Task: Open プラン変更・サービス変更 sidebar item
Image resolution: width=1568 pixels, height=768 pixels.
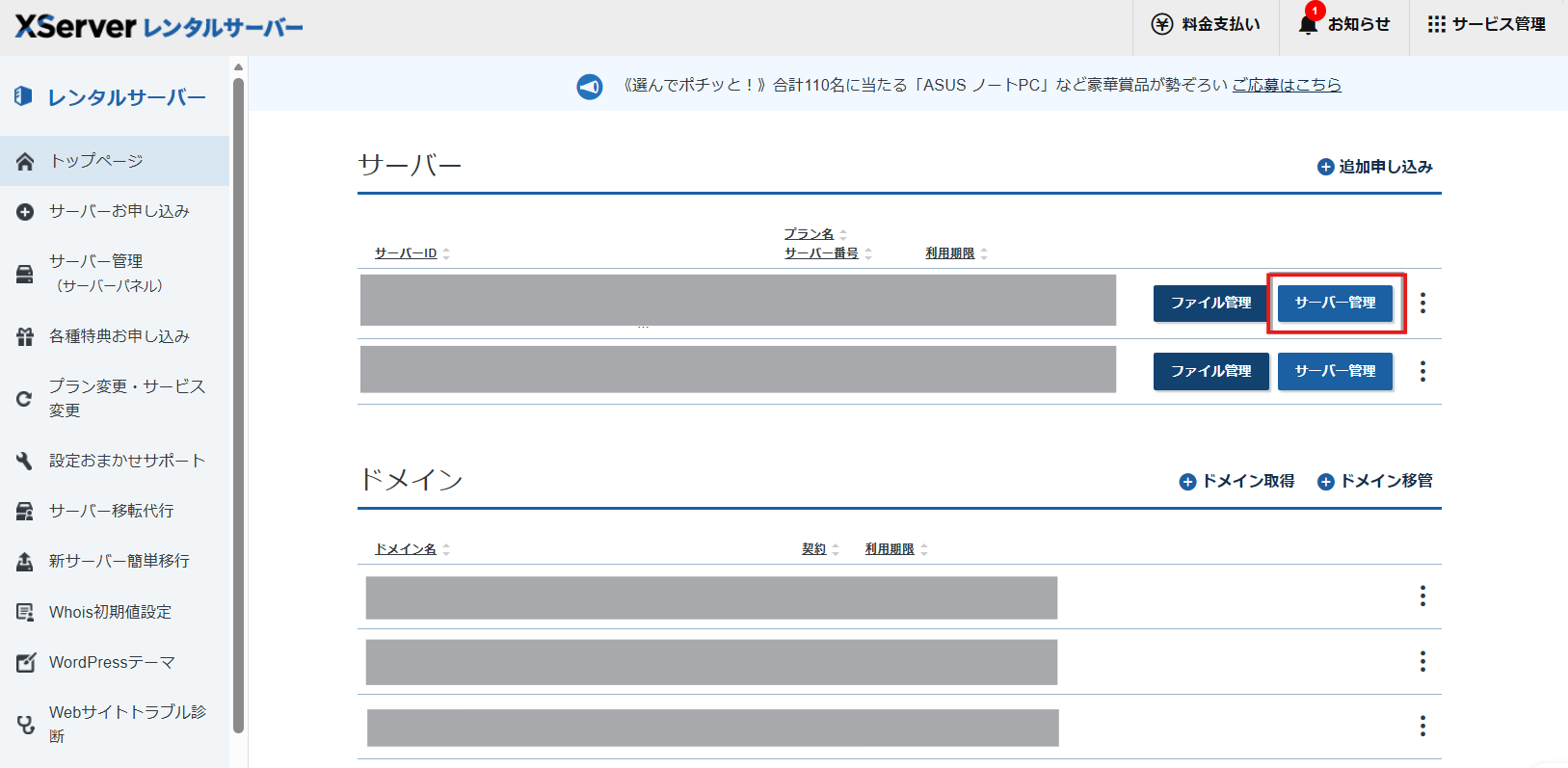Action: 115,398
